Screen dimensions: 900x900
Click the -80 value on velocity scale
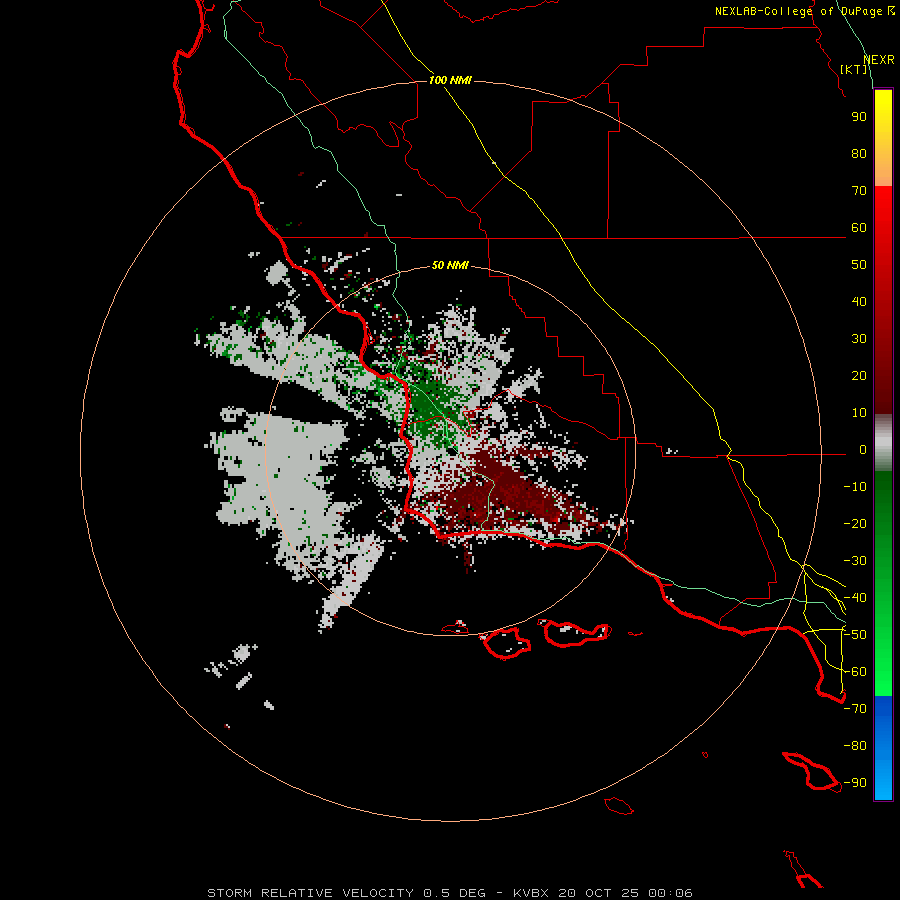coord(855,746)
